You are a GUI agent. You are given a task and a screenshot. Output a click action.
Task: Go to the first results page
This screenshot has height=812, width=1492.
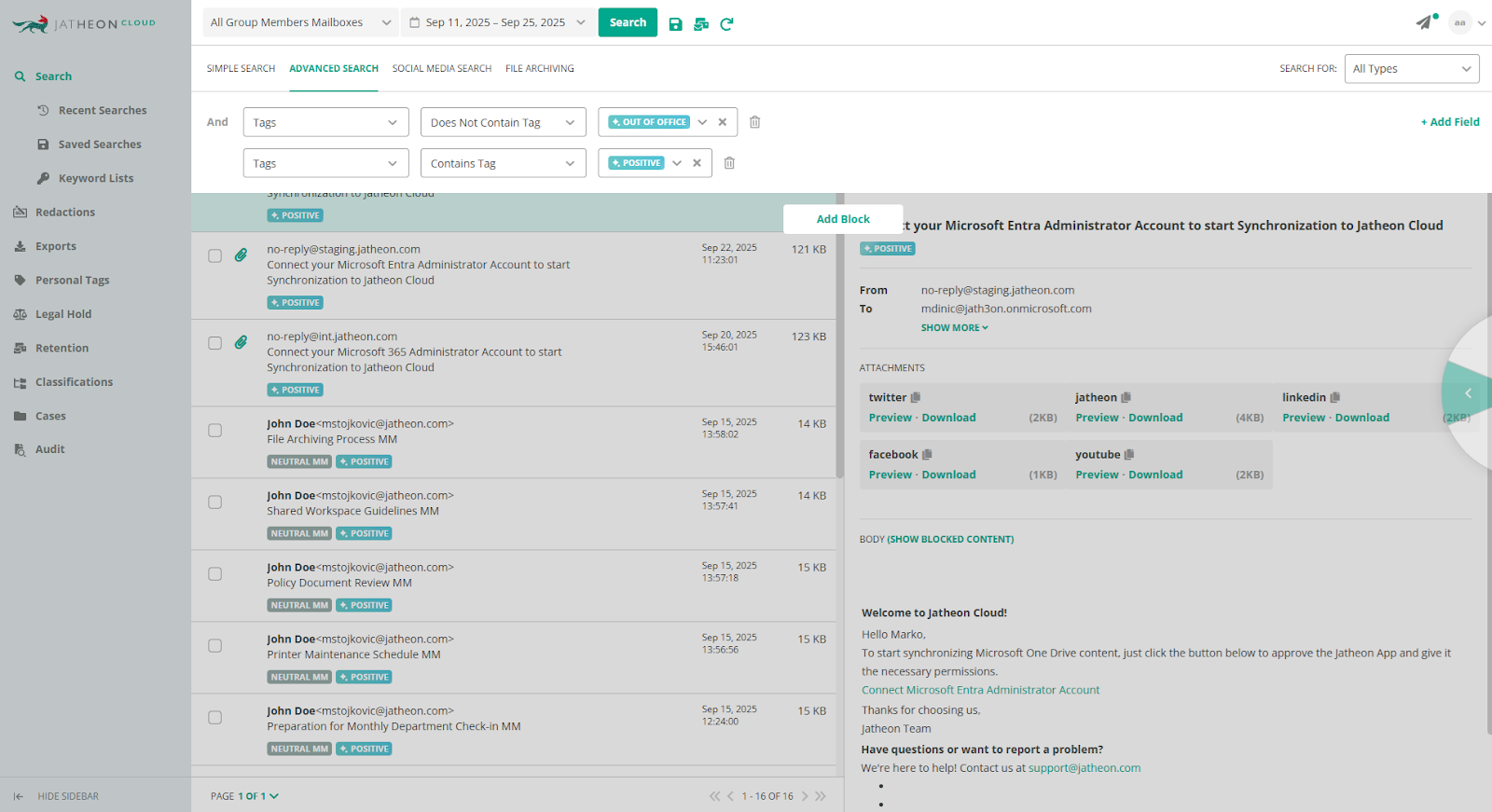tap(714, 796)
